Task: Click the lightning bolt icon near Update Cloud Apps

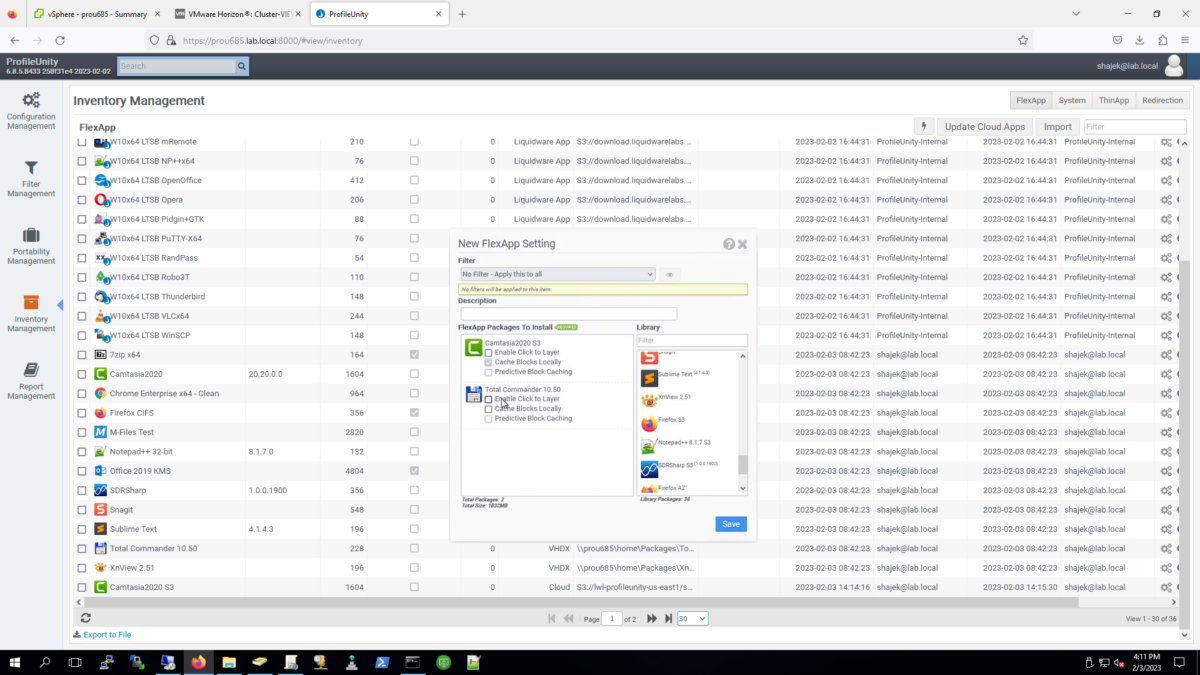Action: 922,125
